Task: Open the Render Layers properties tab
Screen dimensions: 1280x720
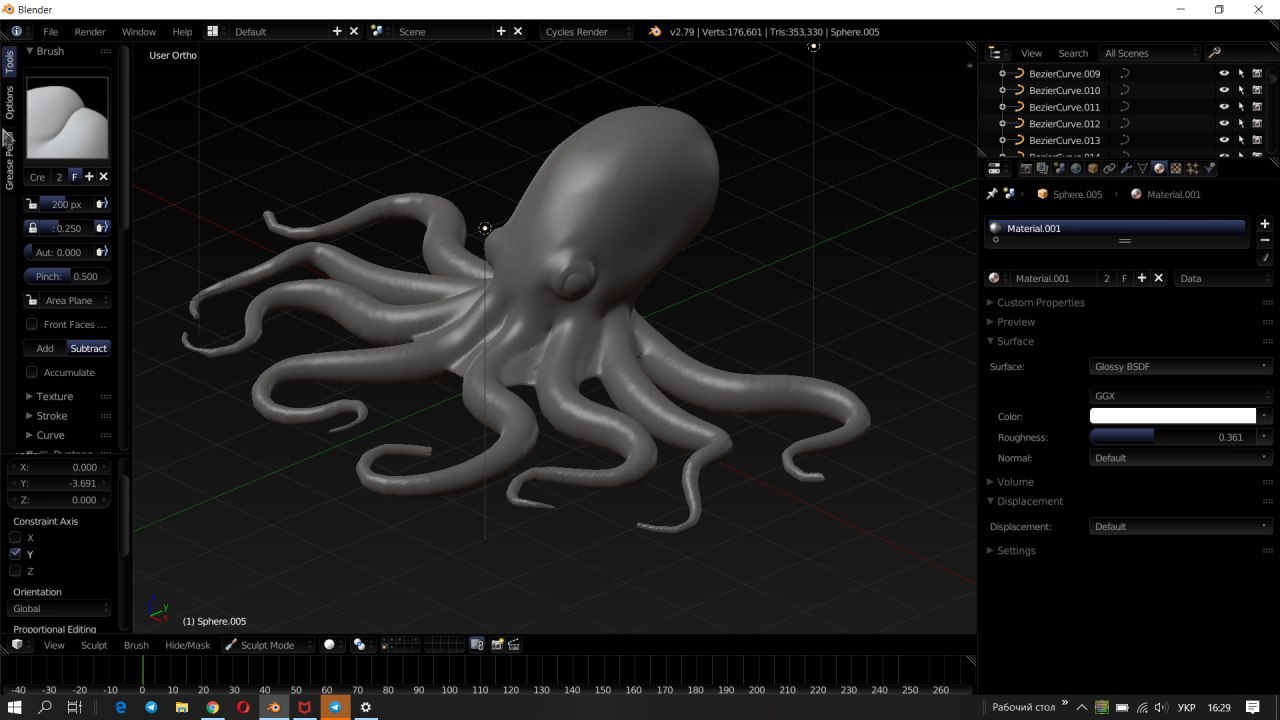Action: [x=1042, y=168]
